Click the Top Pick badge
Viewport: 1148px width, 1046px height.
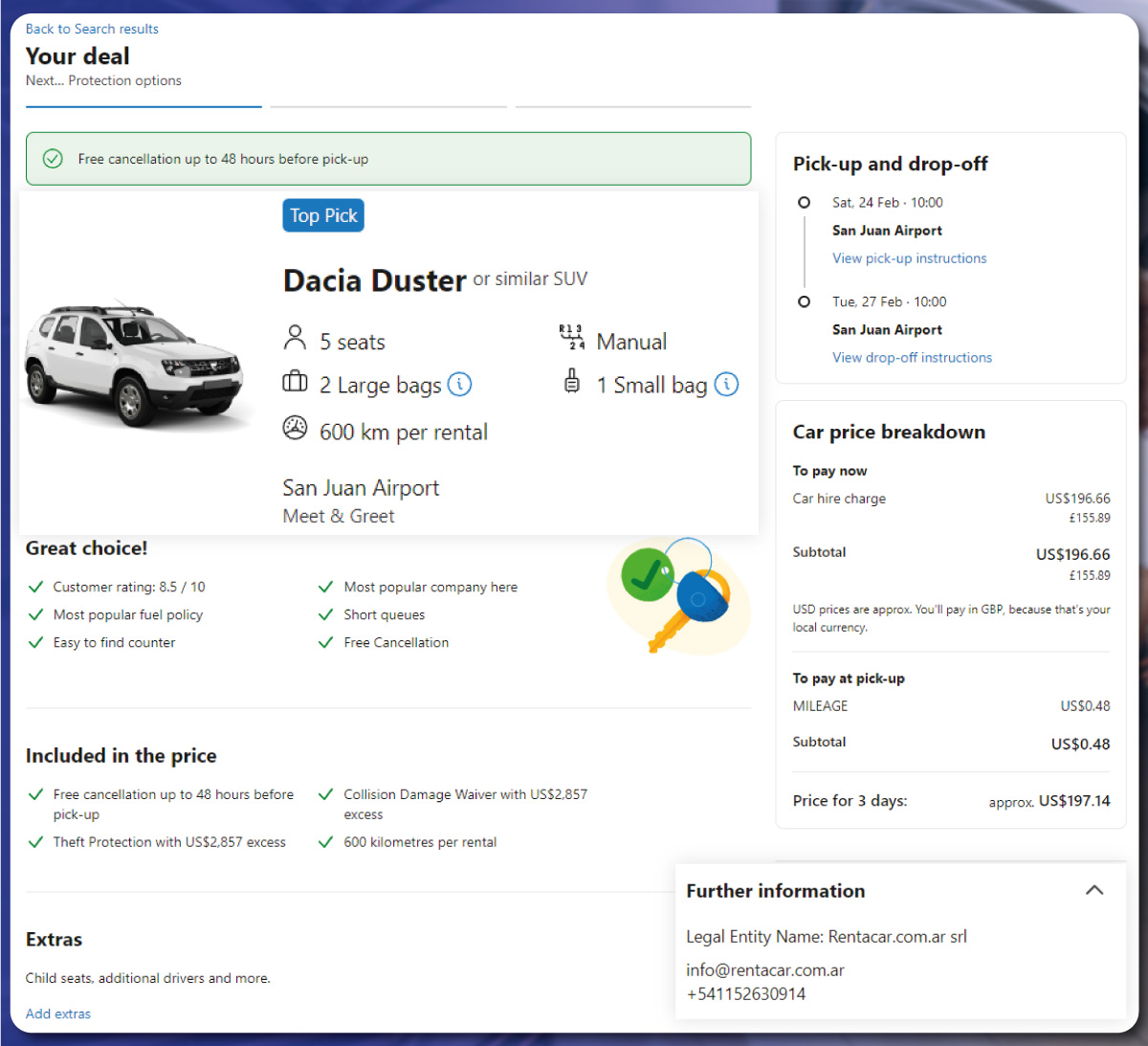[323, 215]
